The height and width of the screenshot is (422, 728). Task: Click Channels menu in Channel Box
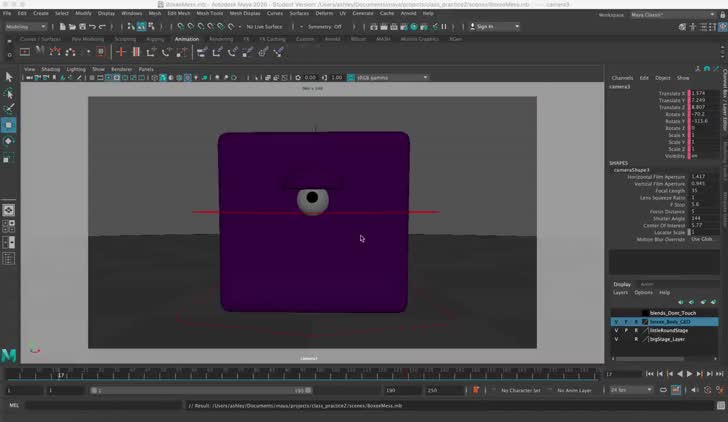click(622, 78)
